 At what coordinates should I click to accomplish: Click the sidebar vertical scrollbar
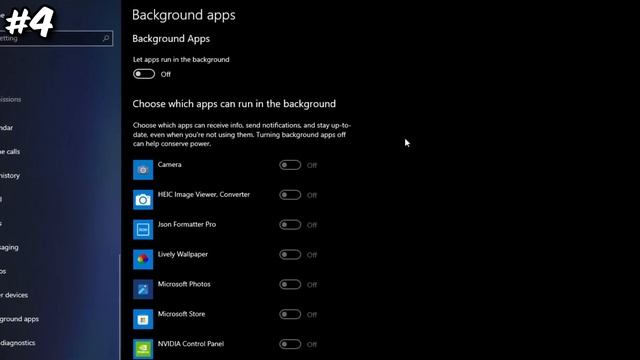coord(120,306)
